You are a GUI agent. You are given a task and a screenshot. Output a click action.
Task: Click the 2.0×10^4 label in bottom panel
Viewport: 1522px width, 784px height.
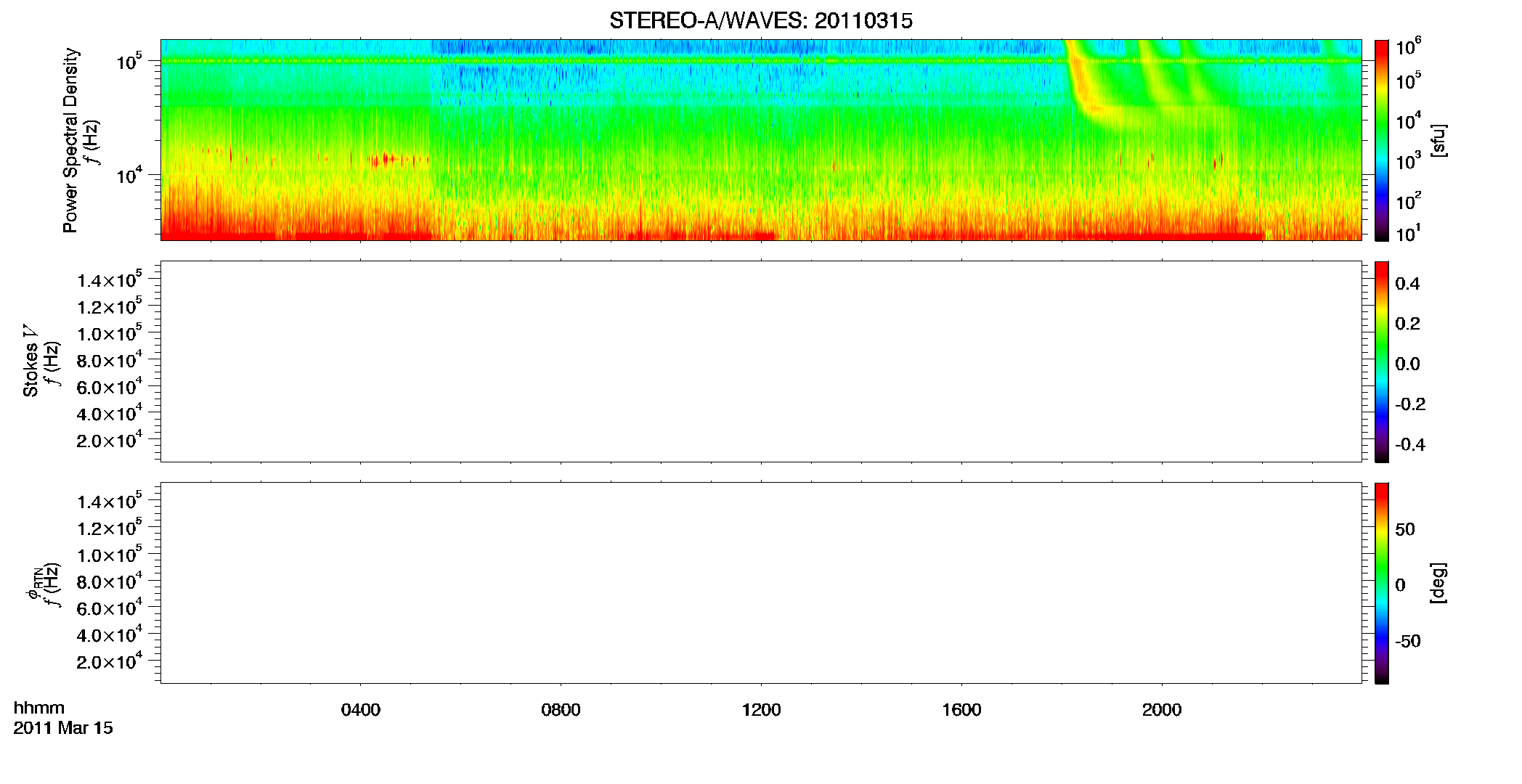click(110, 661)
